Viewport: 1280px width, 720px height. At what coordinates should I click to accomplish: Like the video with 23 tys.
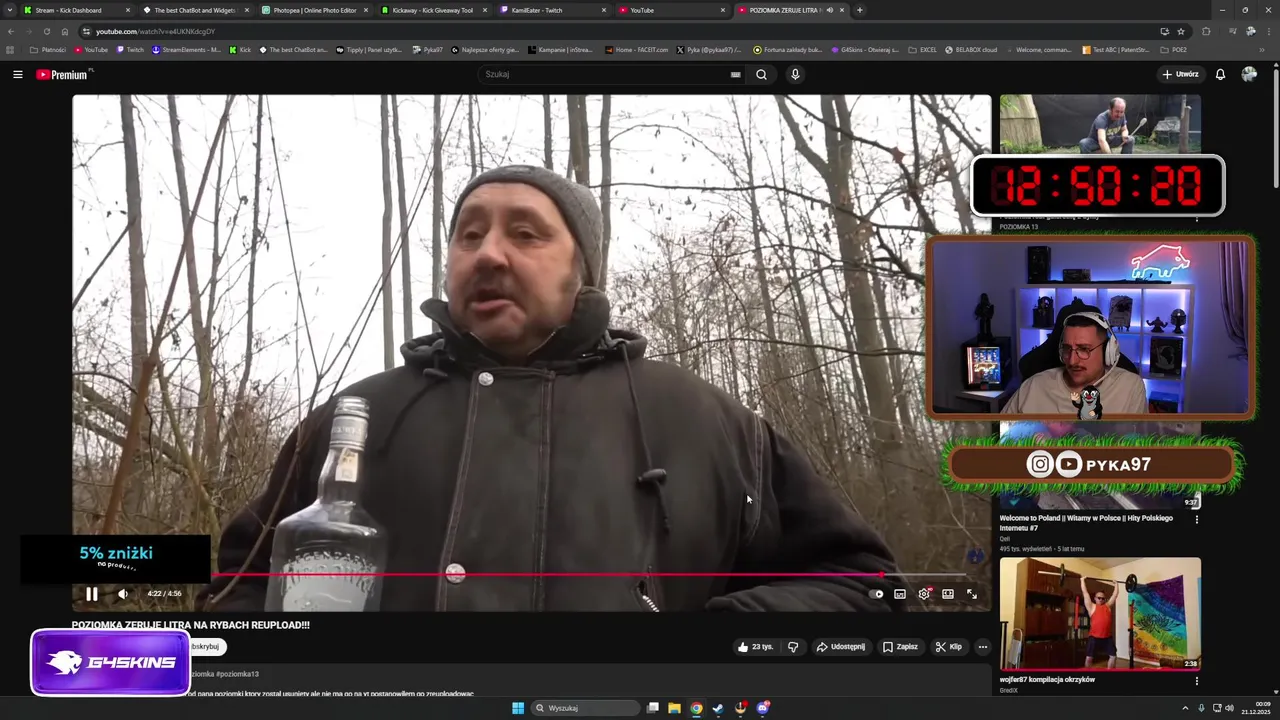755,647
